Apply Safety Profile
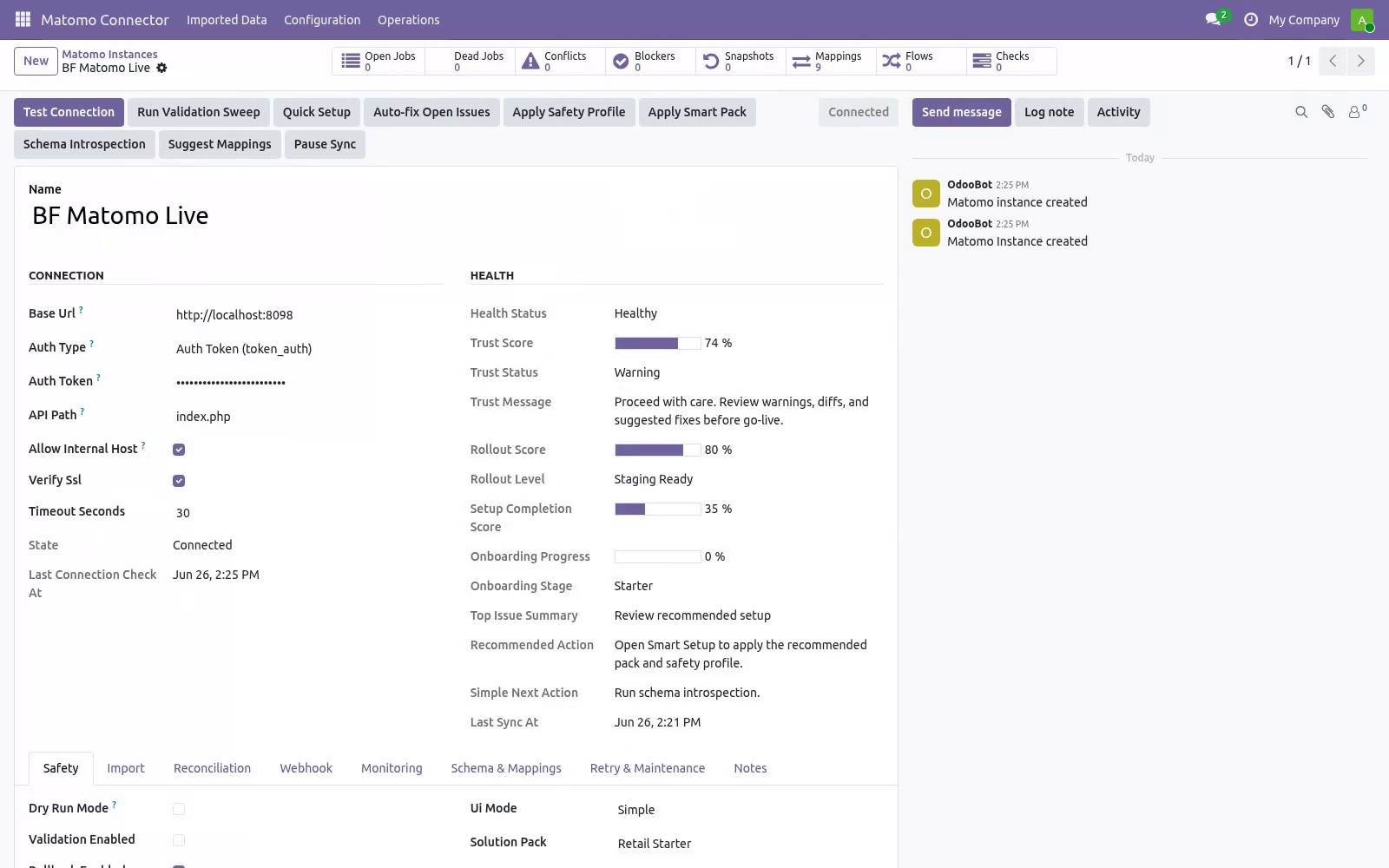1389x868 pixels. click(569, 112)
